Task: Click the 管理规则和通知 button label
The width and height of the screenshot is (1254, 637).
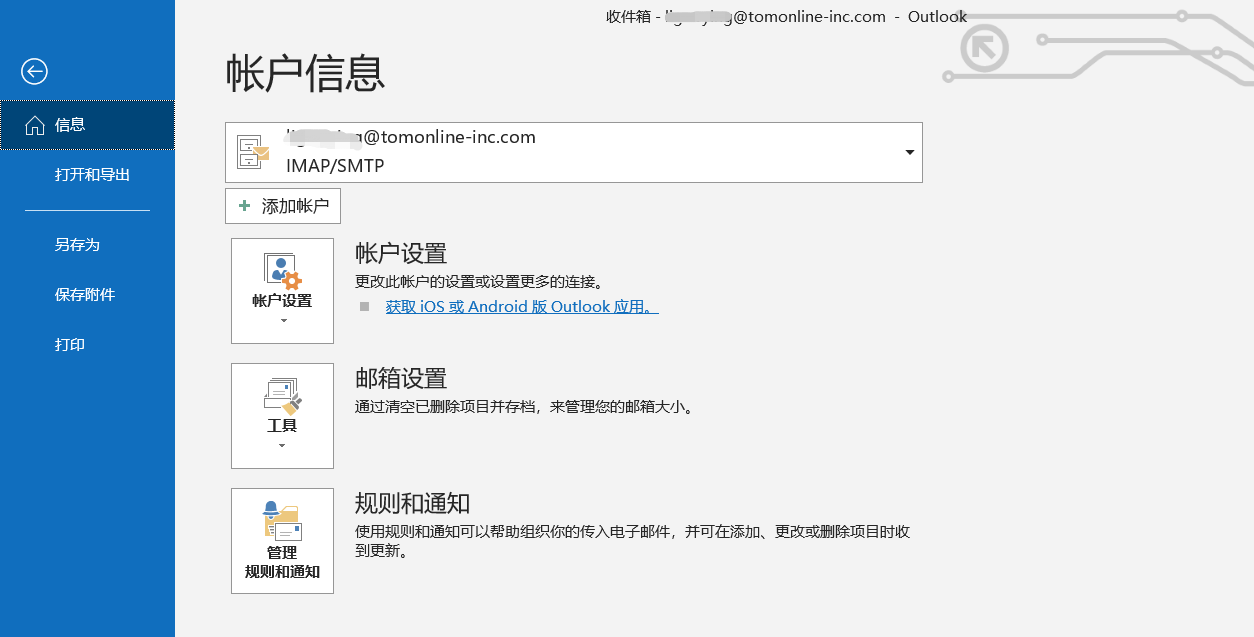Action: click(282, 562)
